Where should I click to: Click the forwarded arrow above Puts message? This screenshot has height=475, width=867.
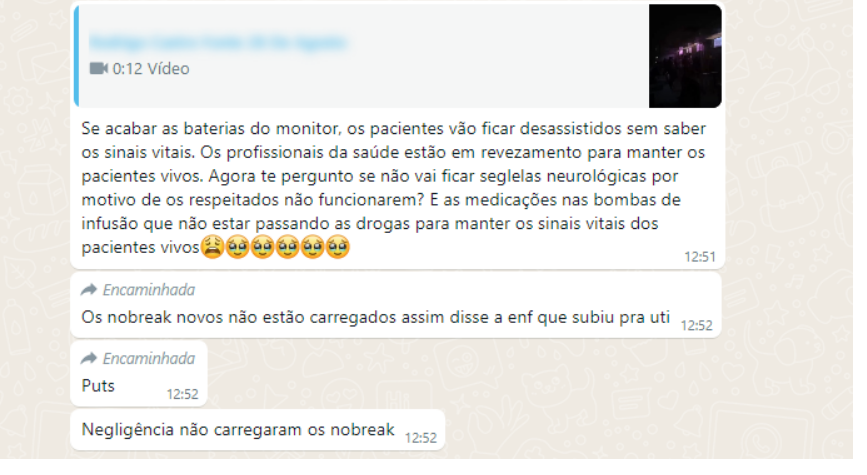coord(89,358)
